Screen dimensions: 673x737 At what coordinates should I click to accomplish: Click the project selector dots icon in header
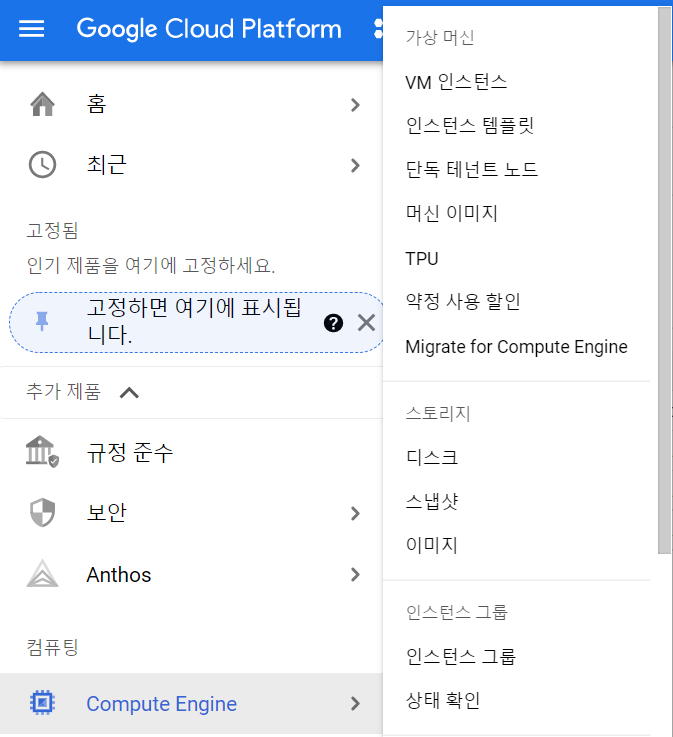[x=377, y=29]
